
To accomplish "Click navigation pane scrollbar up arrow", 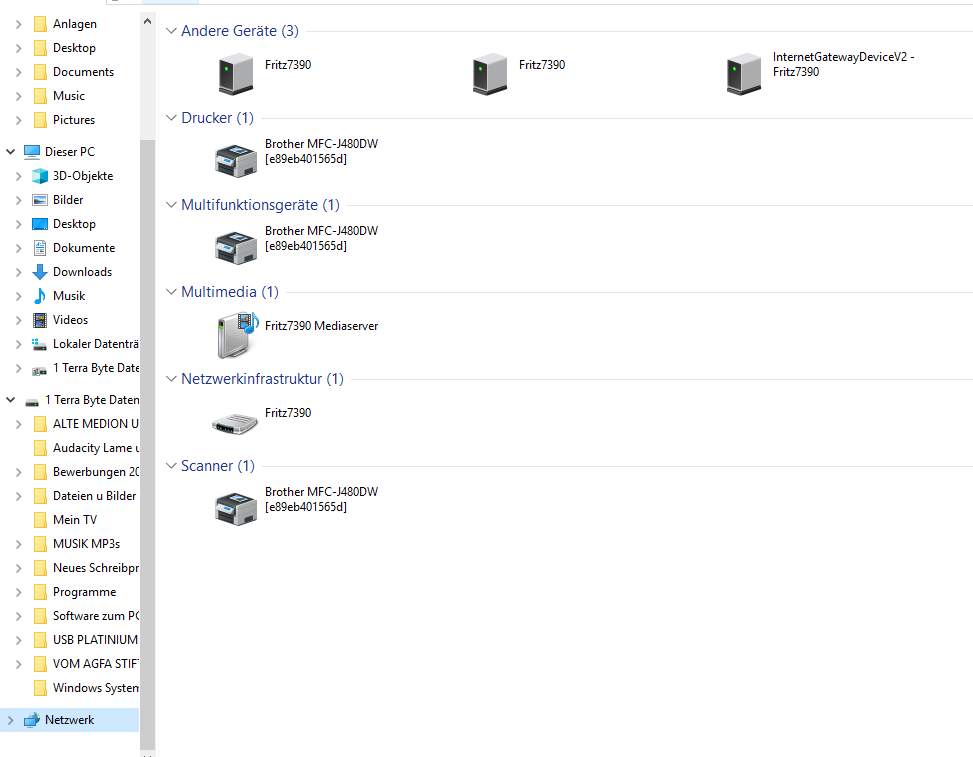I will 147,21.
